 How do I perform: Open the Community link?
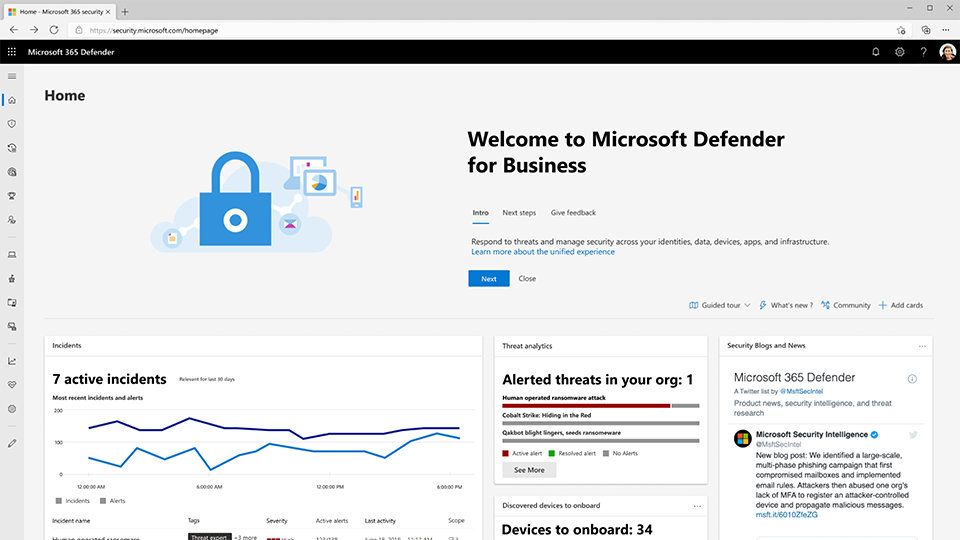[x=846, y=305]
